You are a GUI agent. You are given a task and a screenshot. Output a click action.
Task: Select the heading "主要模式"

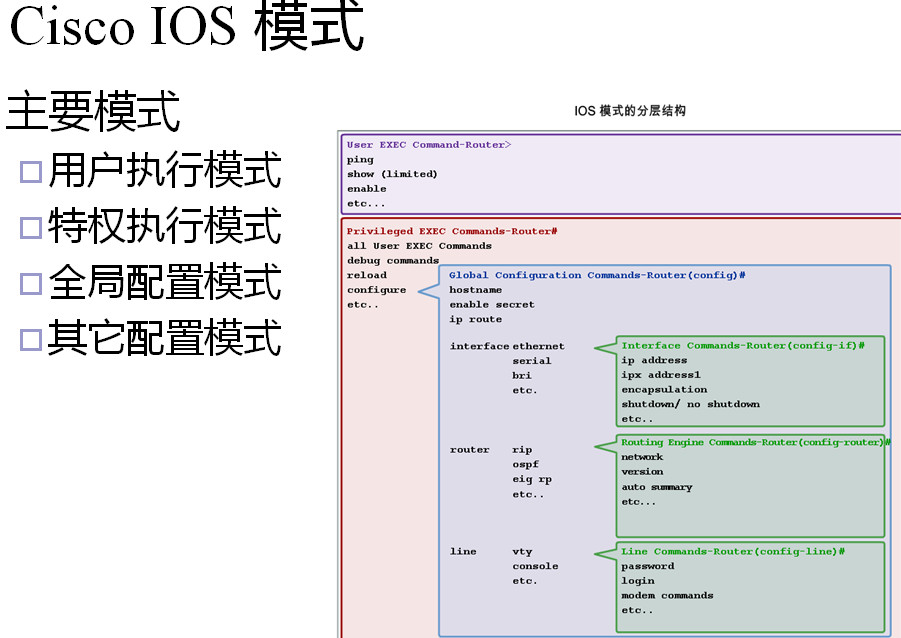pos(93,111)
